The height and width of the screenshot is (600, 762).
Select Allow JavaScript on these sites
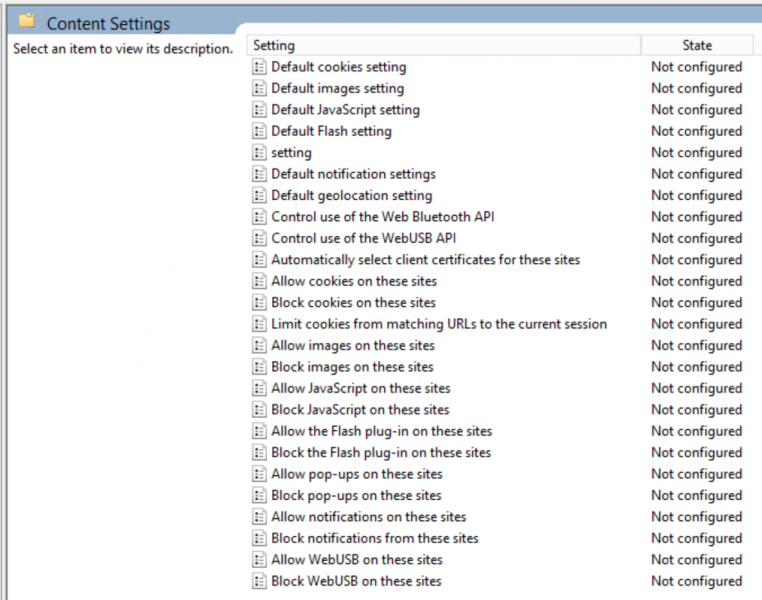coord(361,388)
